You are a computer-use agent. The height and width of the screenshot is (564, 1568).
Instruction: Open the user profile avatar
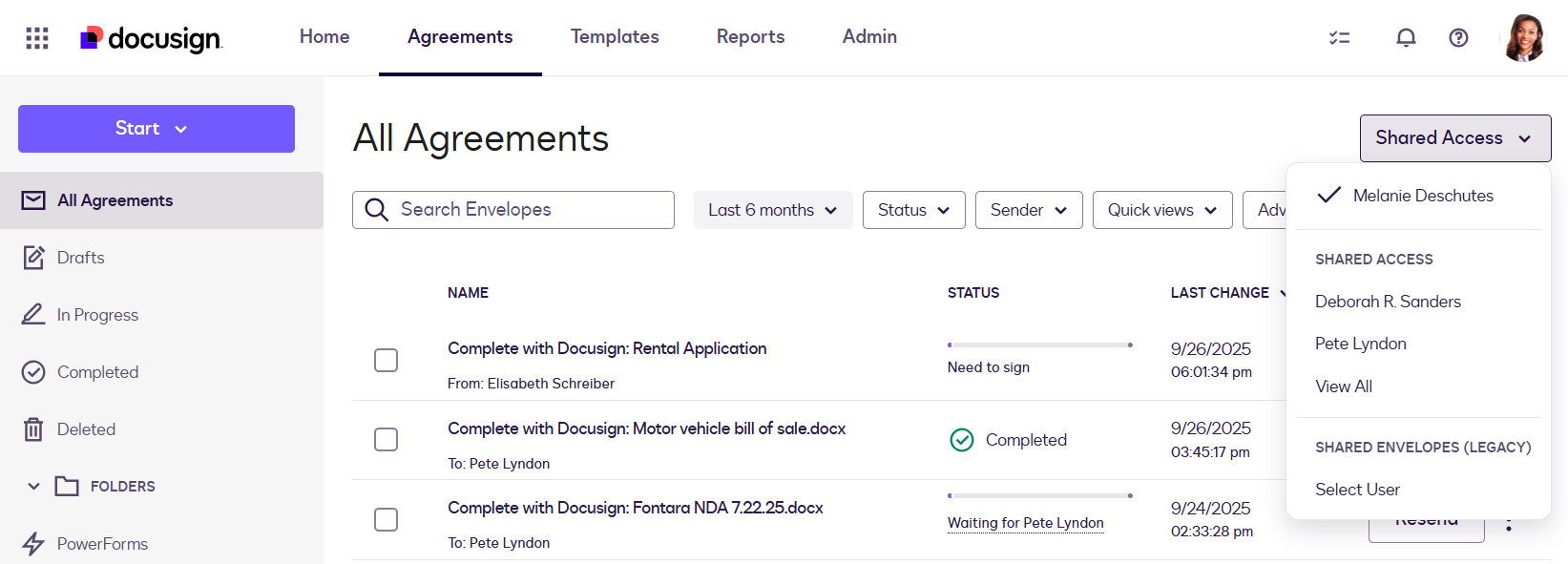(1523, 38)
